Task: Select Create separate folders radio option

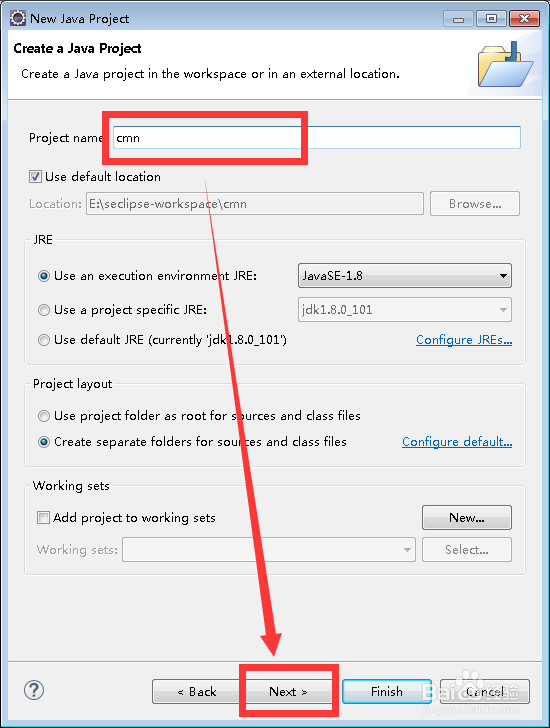Action: pos(44,442)
